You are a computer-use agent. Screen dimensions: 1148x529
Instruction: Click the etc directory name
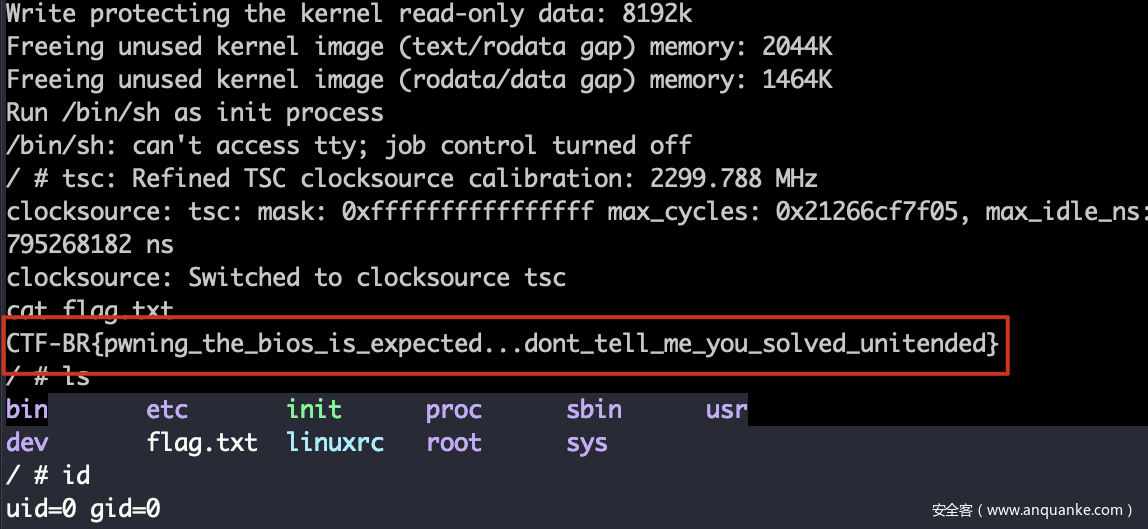pos(167,410)
